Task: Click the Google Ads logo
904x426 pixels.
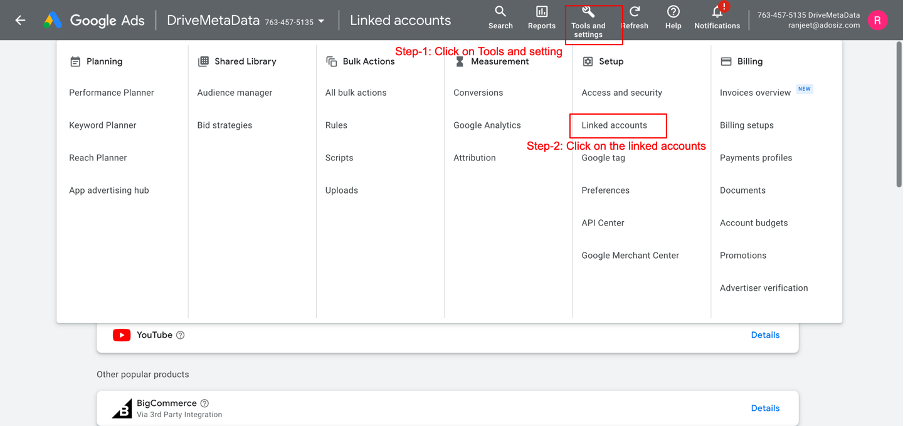Action: (x=53, y=20)
